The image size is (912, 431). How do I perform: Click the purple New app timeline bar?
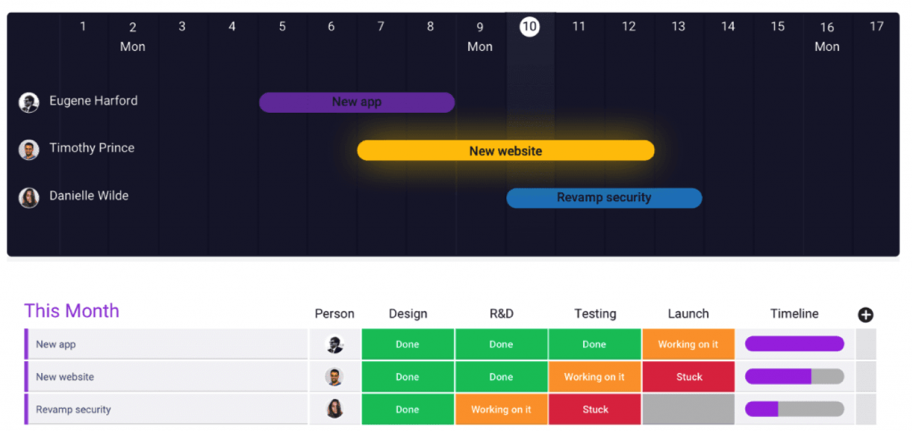click(x=357, y=102)
